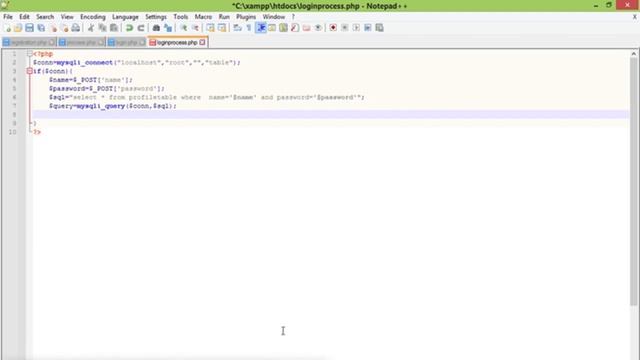Image resolution: width=640 pixels, height=360 pixels.
Task: Open the Macro menu
Action: 203,17
